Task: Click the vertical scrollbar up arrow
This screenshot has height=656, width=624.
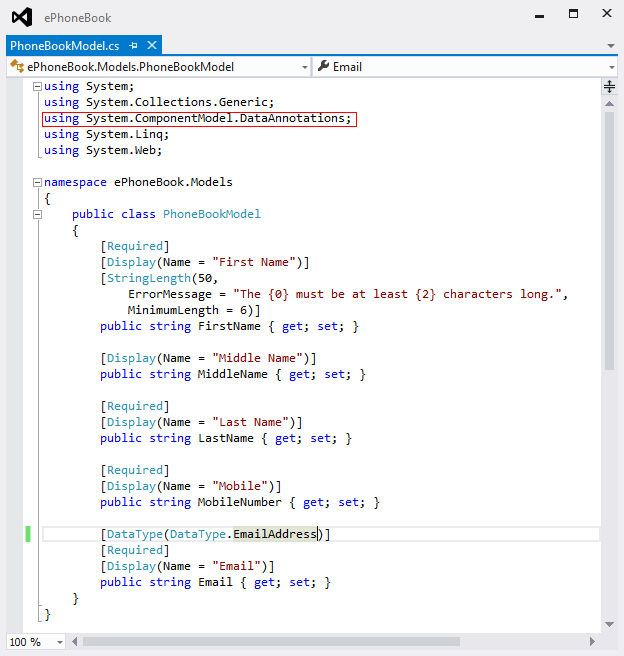Action: point(609,103)
